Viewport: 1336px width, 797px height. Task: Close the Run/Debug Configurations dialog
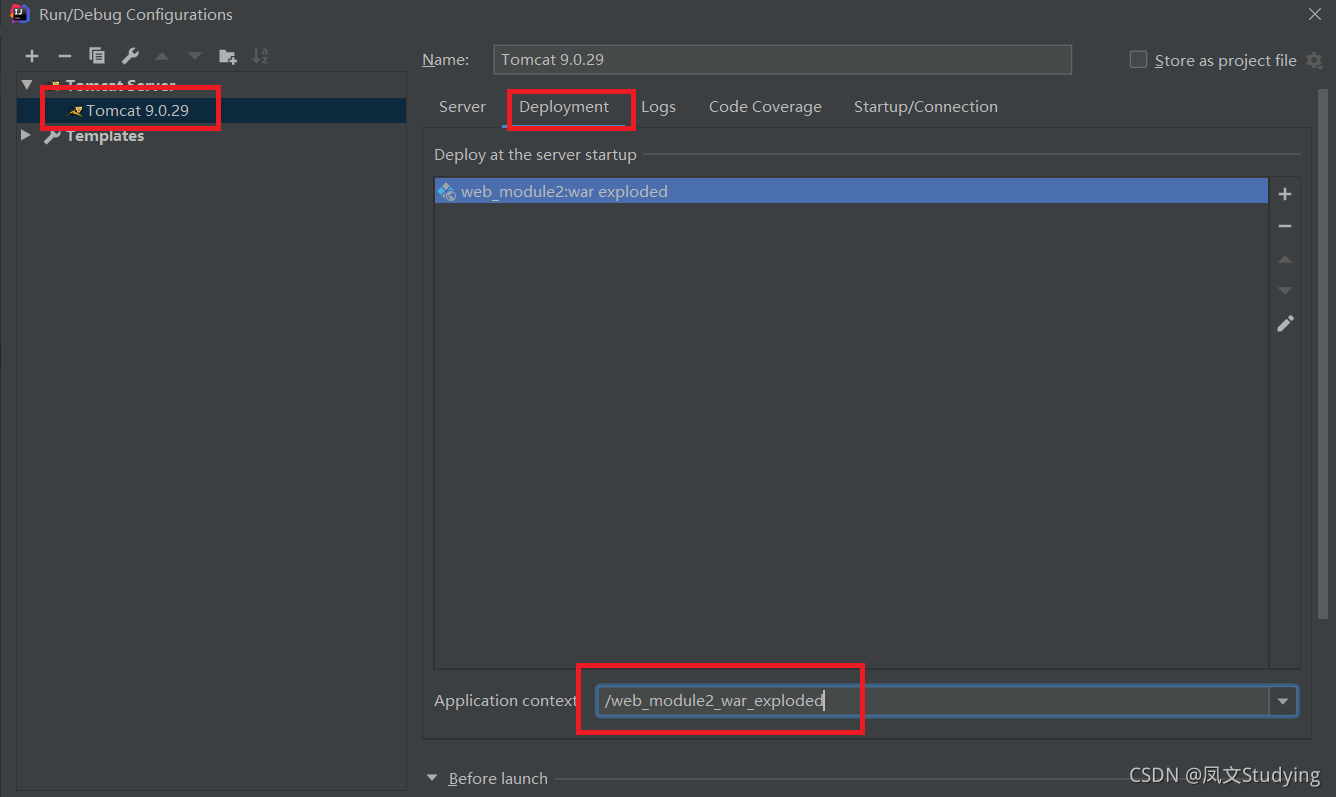pos(1314,14)
